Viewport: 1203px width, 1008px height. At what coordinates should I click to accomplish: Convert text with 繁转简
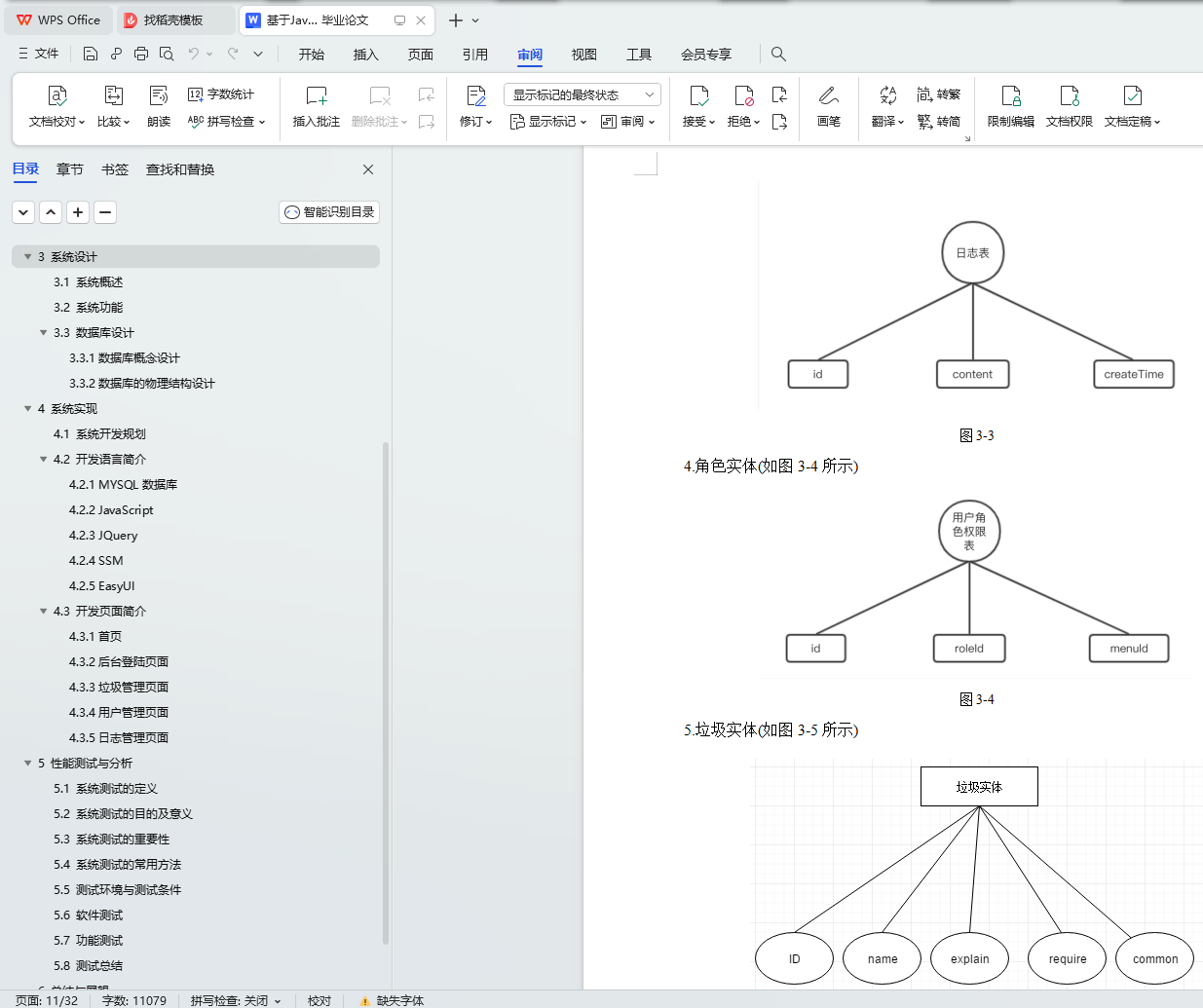(939, 122)
